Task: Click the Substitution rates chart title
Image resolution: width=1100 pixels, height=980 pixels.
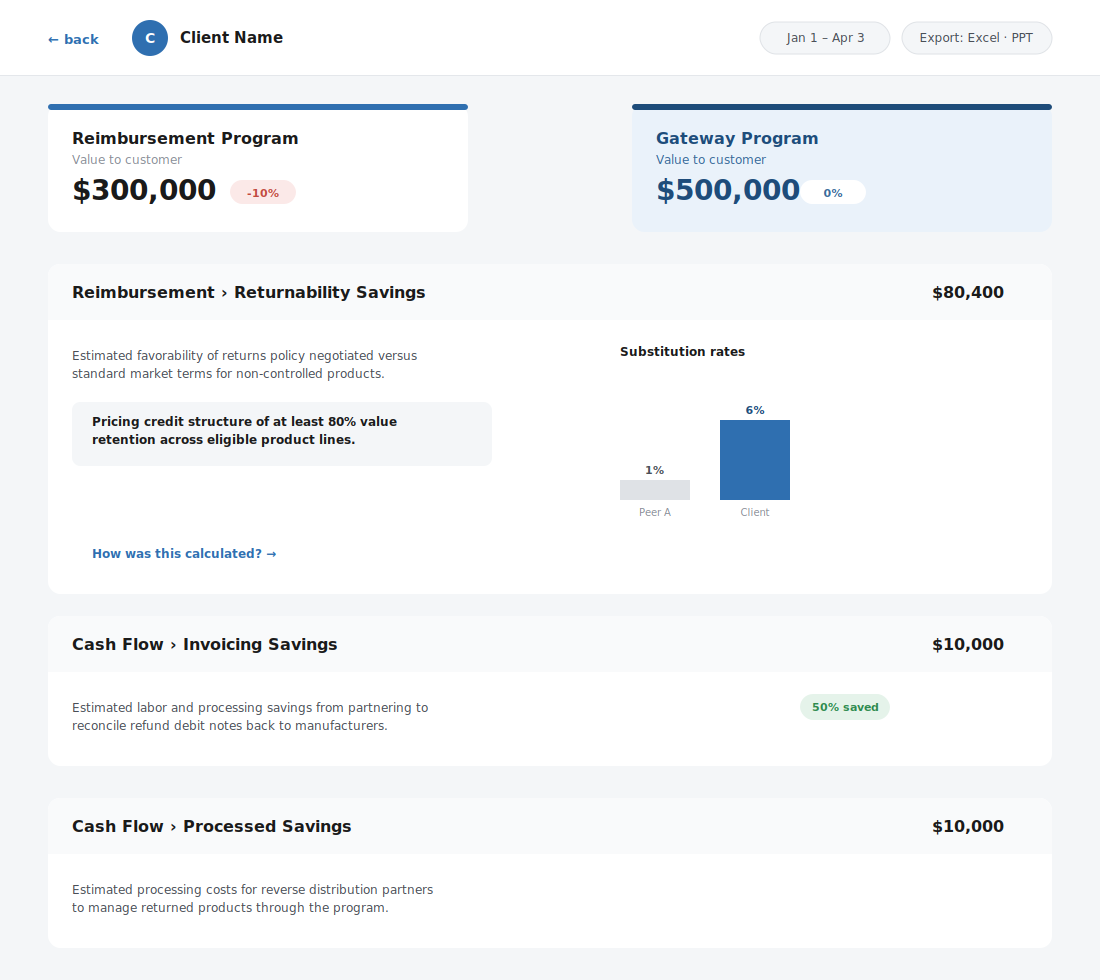Action: [x=683, y=351]
